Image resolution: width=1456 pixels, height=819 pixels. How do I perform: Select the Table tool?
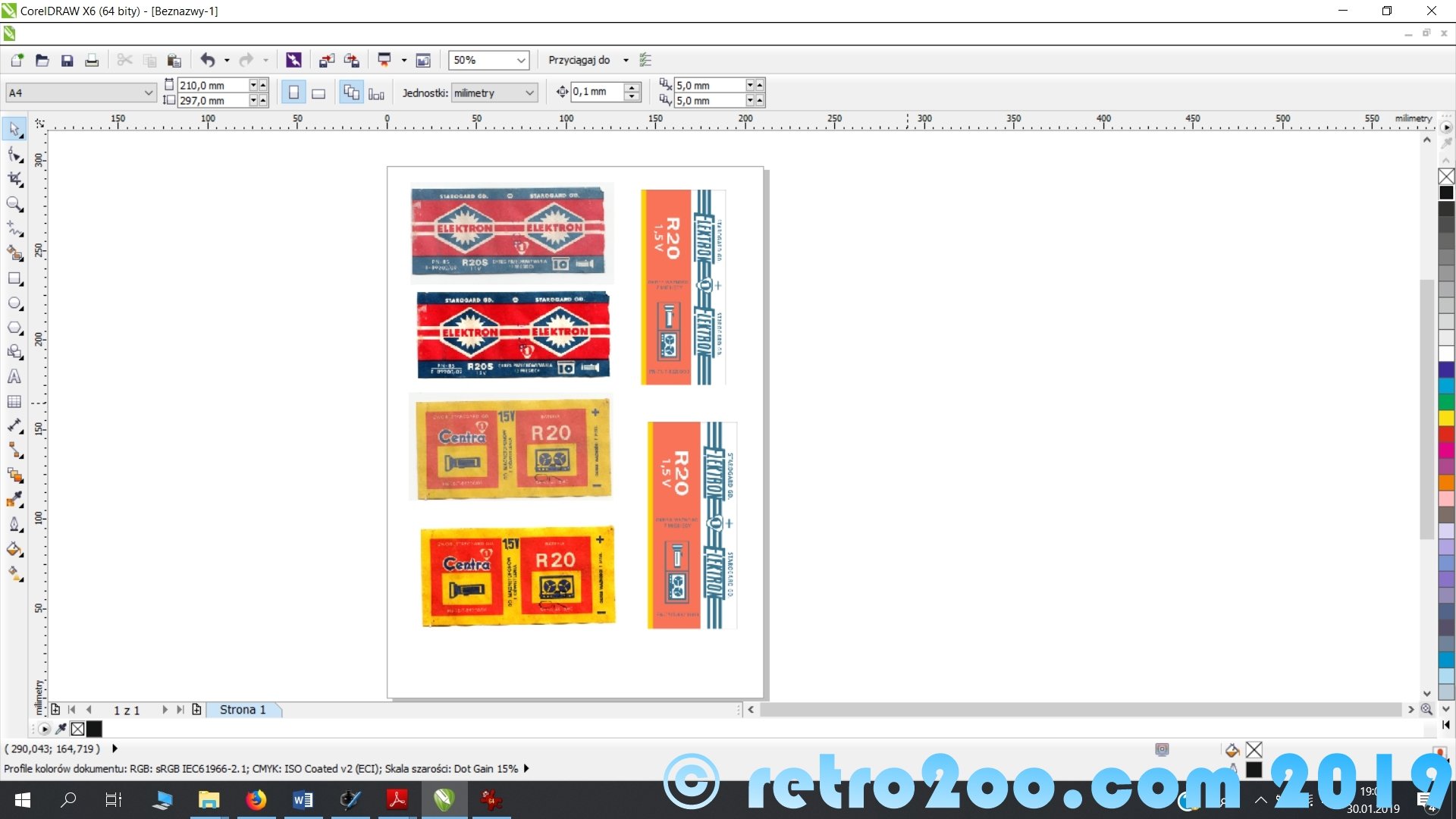tap(14, 402)
